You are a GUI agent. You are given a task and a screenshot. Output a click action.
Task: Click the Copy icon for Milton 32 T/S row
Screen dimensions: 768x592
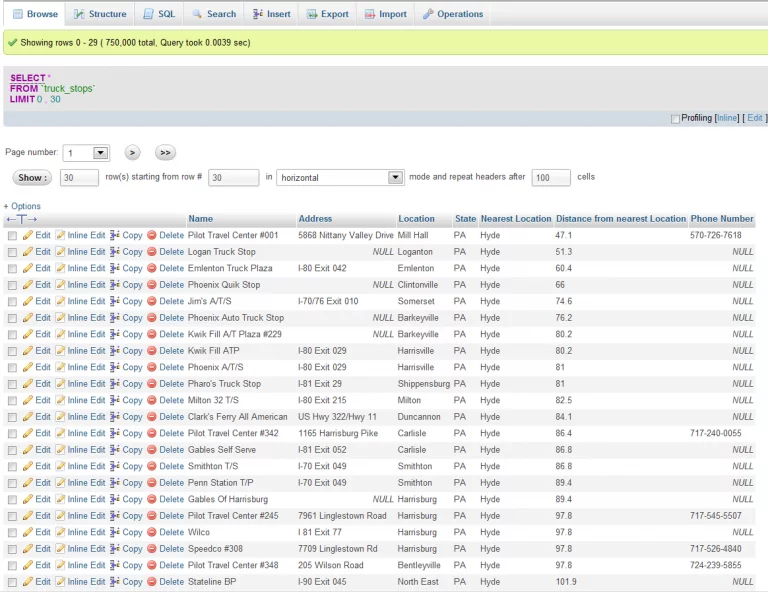115,400
